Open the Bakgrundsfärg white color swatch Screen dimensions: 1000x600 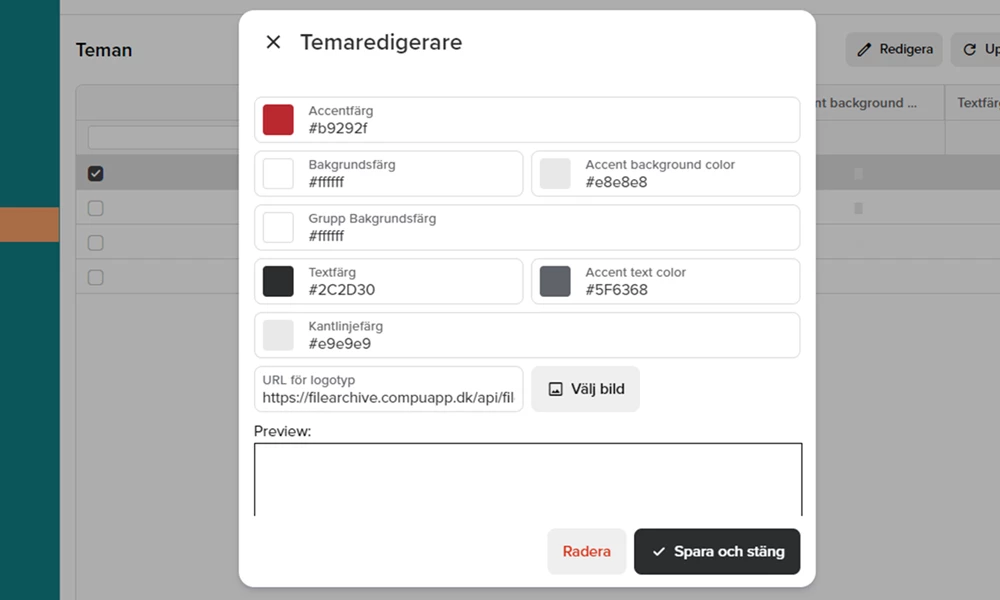click(278, 173)
